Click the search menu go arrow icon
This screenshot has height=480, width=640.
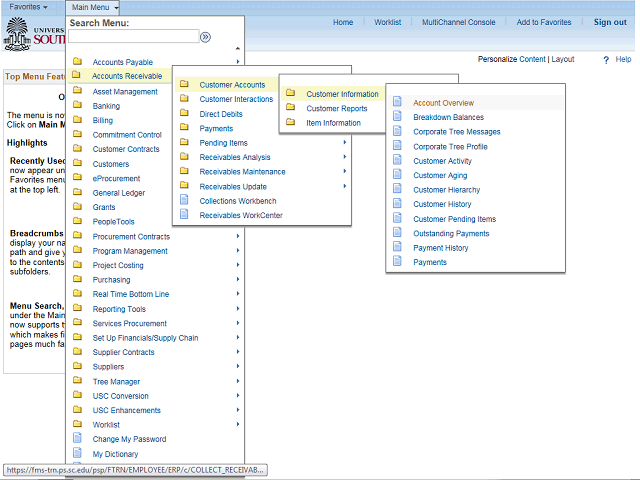click(x=205, y=37)
